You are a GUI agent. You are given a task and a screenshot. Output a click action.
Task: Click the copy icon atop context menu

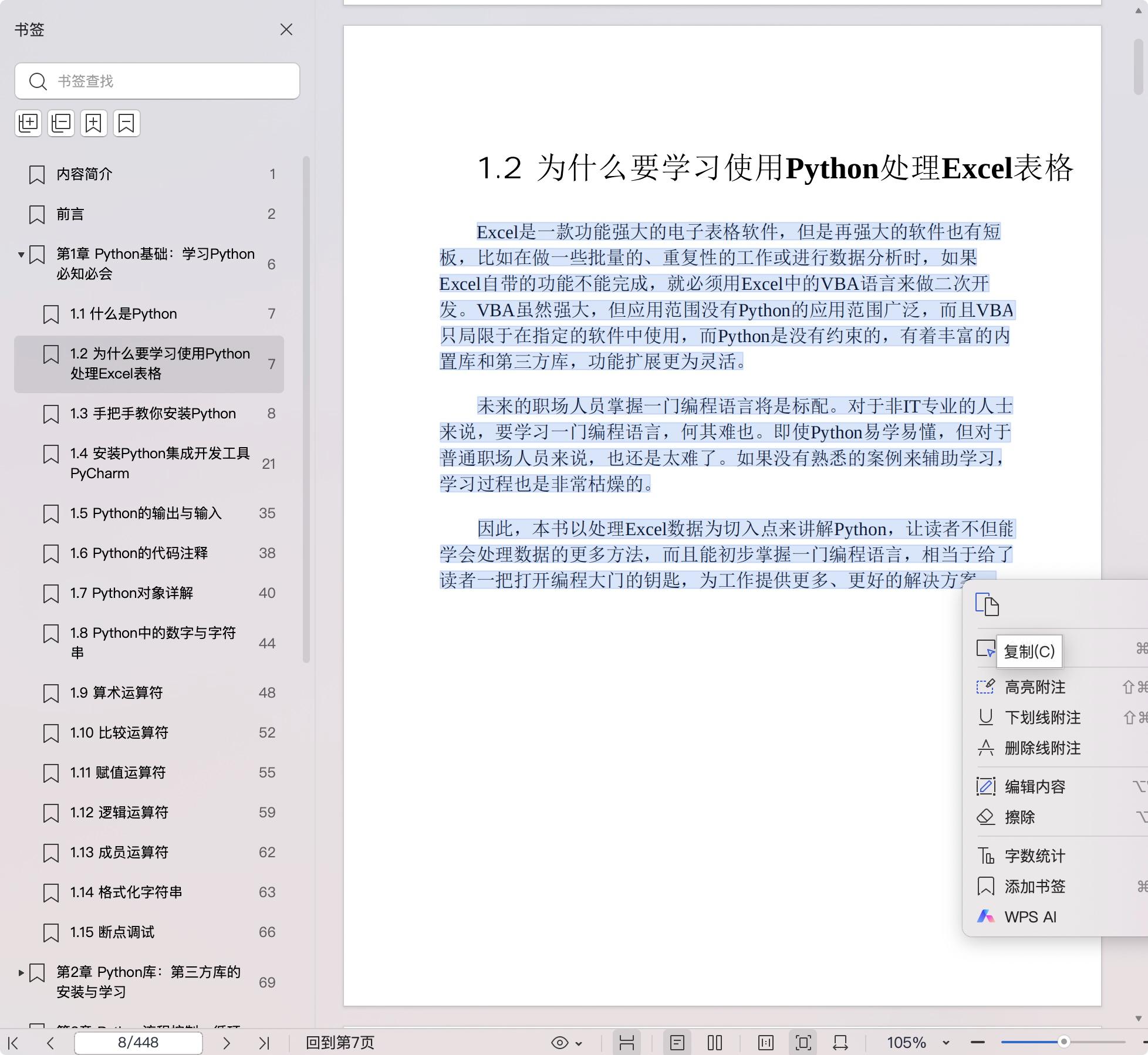987,604
